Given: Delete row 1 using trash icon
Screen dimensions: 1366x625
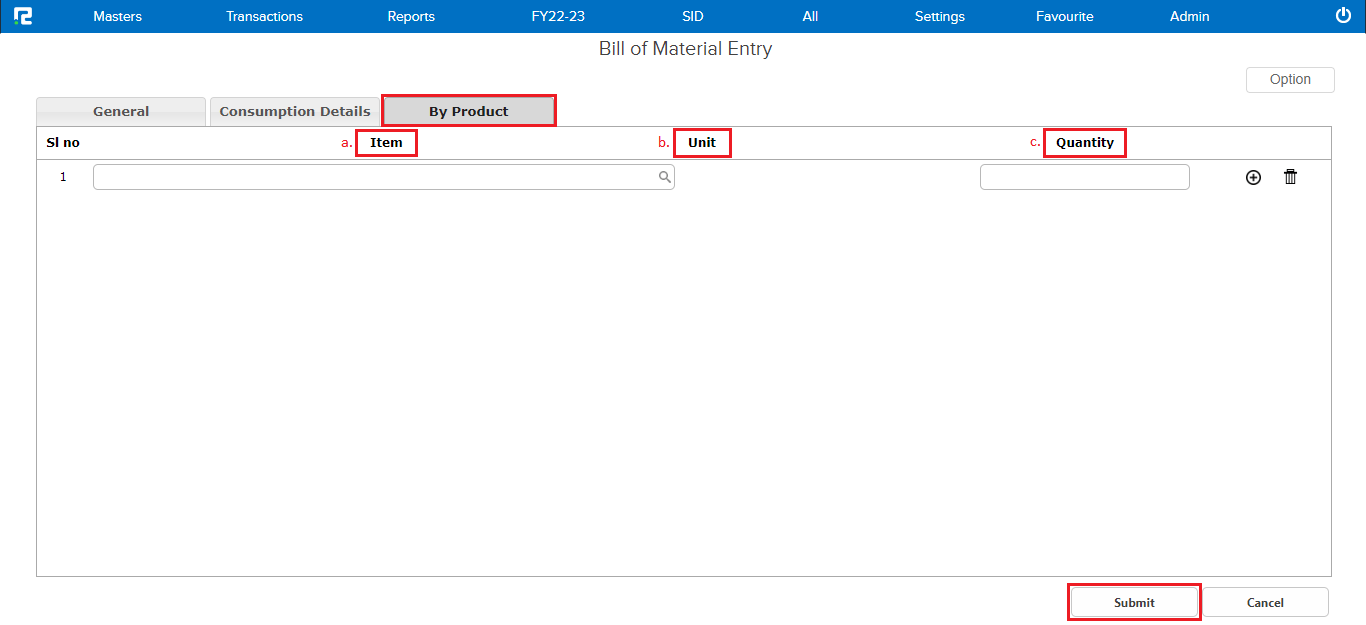Looking at the screenshot, I should coord(1290,177).
